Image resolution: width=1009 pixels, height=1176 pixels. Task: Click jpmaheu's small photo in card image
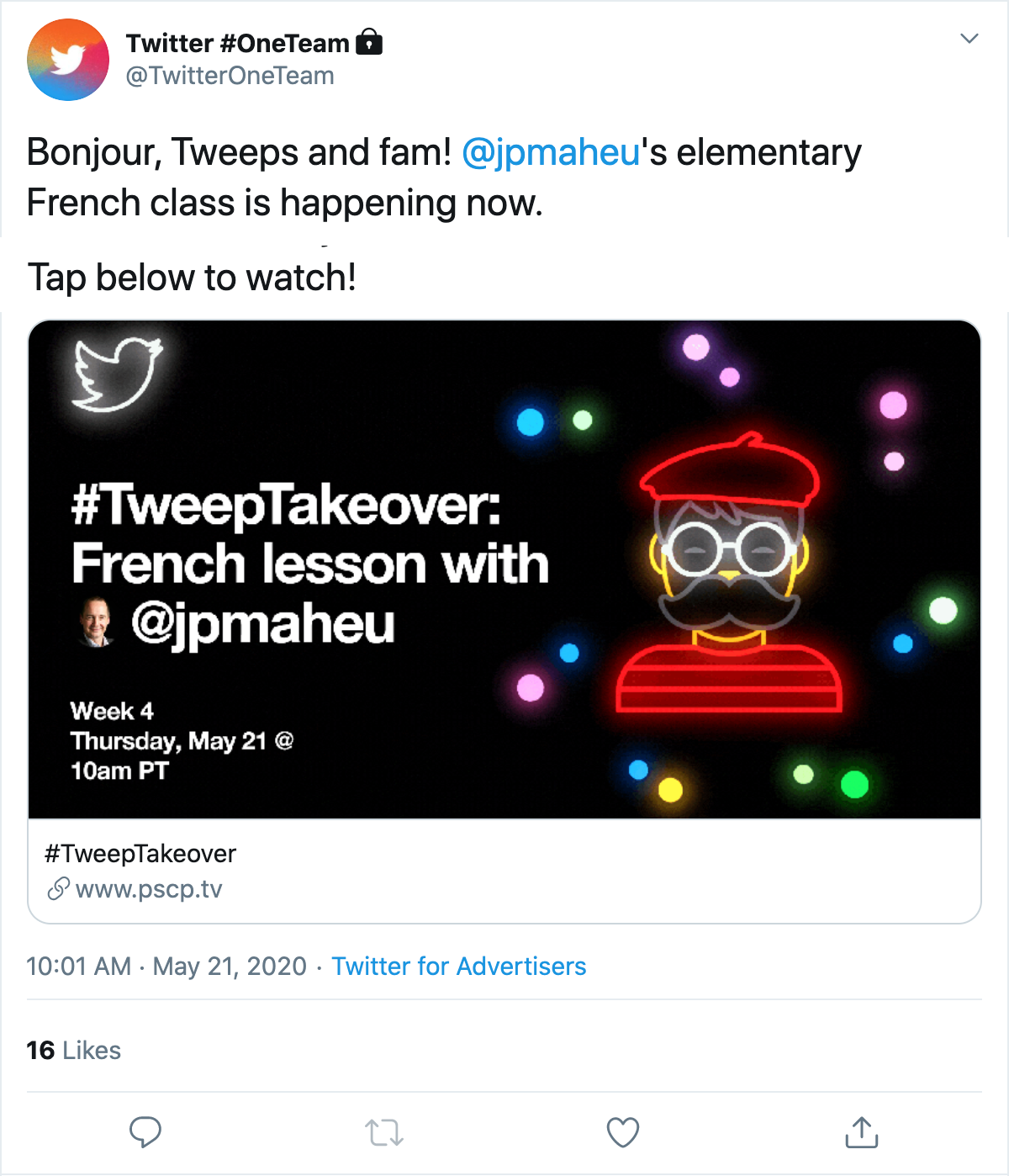[x=97, y=622]
